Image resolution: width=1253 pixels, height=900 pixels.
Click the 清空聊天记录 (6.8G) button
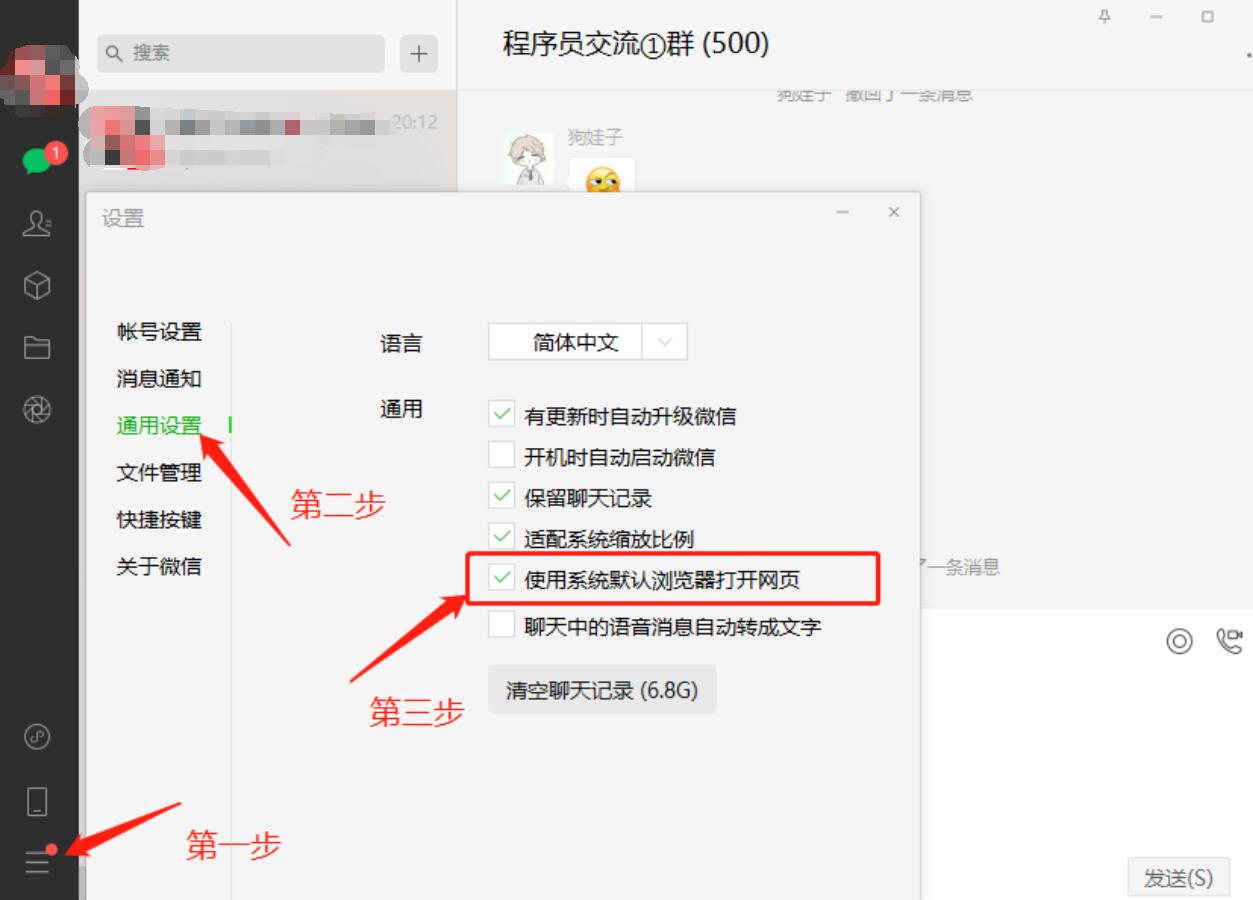point(602,690)
